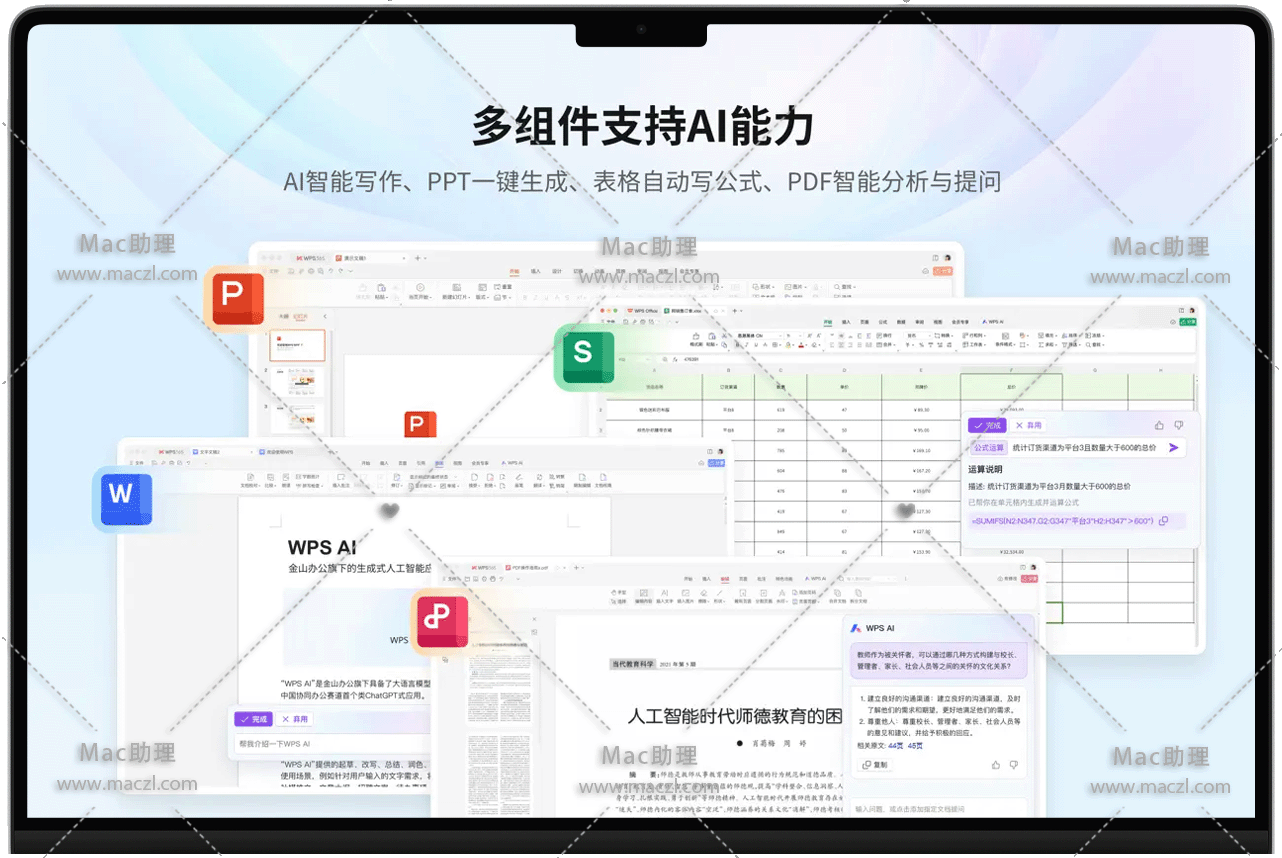
Task: Accept the Writer AI text with 完成
Action: (254, 719)
